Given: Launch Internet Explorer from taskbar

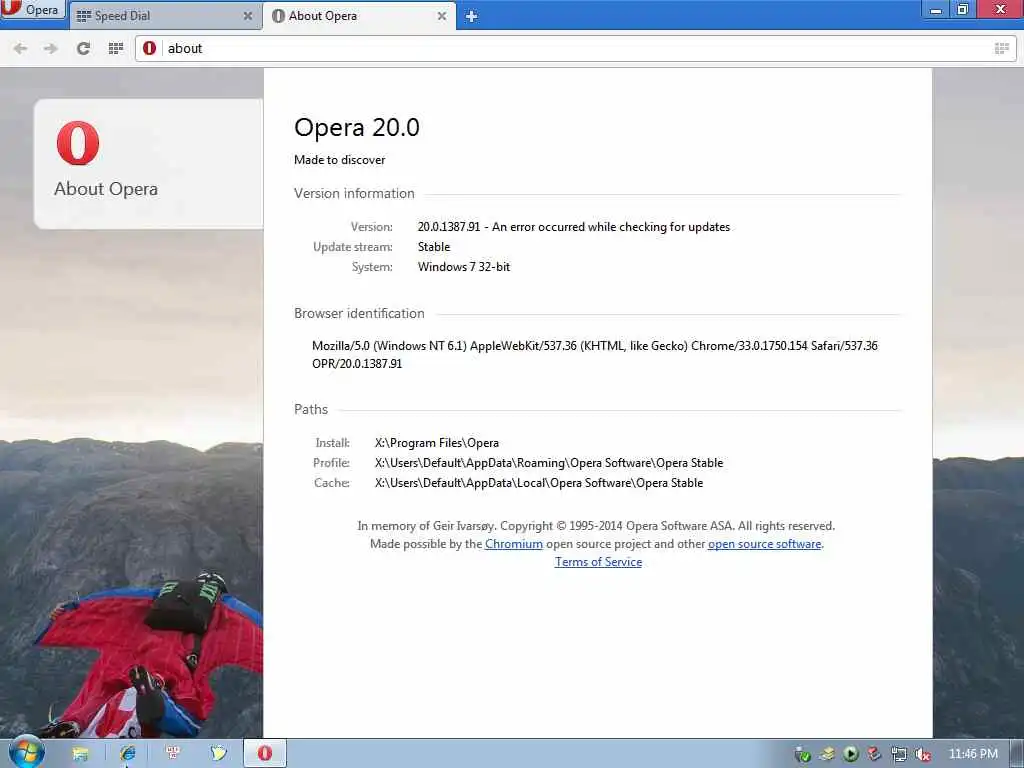Looking at the screenshot, I should point(127,754).
